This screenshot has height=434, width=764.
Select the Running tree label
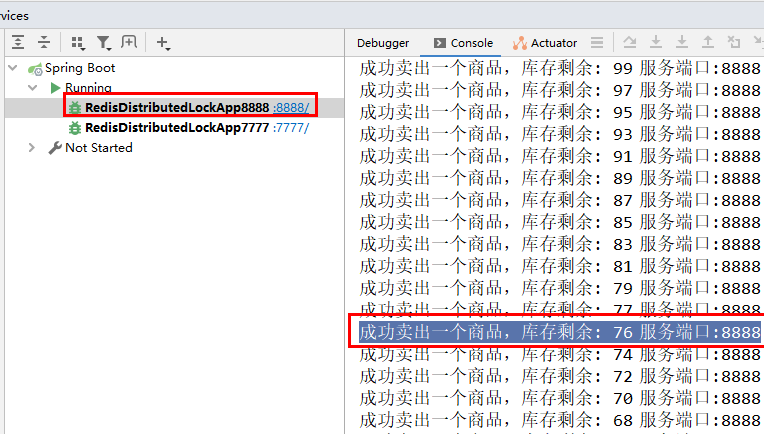pos(88,88)
